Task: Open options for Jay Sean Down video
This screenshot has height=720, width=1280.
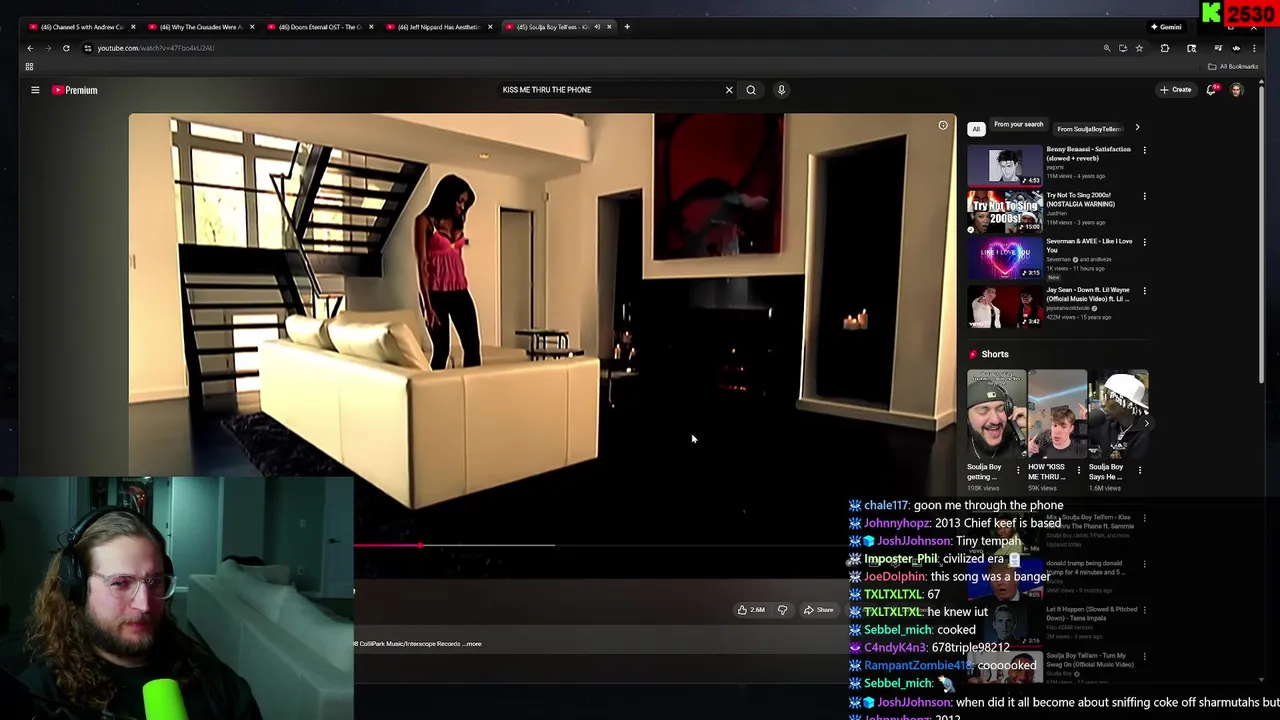Action: [1145, 291]
